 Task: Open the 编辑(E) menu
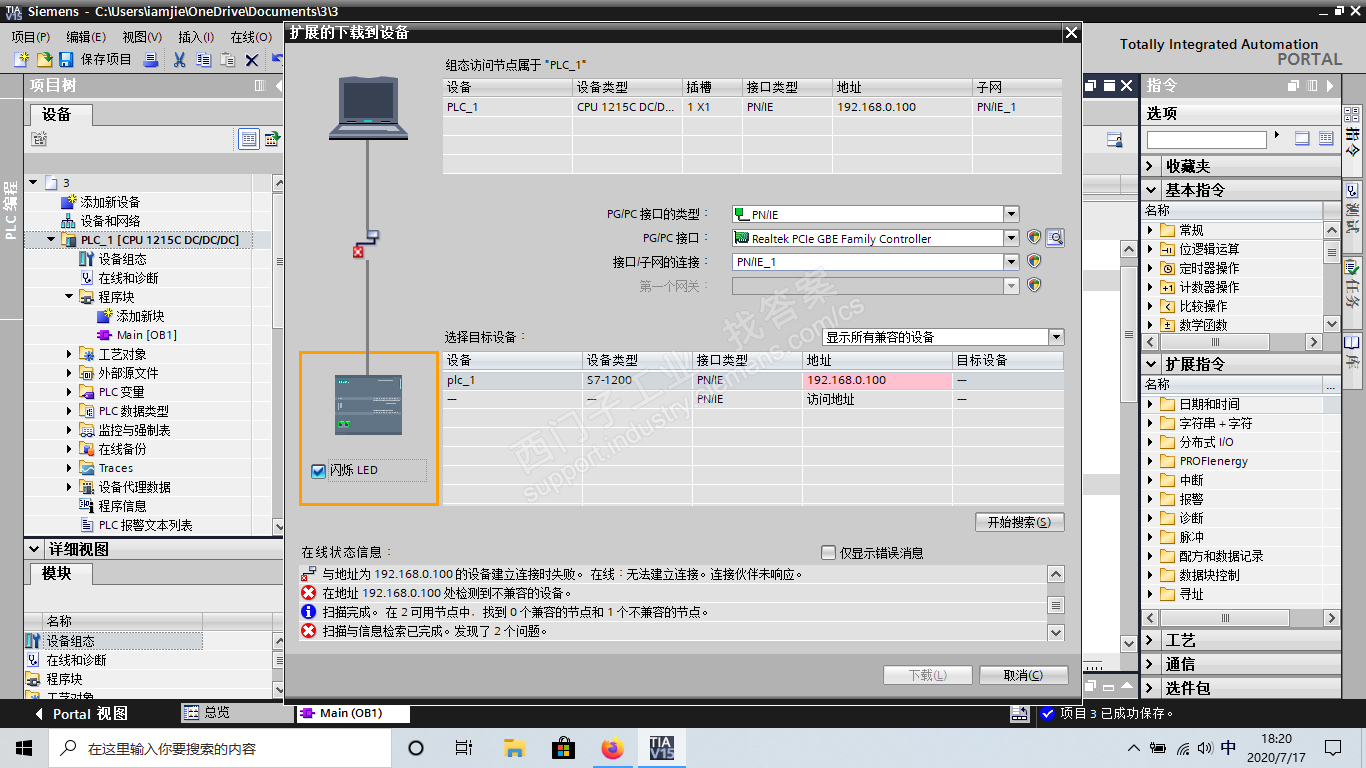click(86, 37)
